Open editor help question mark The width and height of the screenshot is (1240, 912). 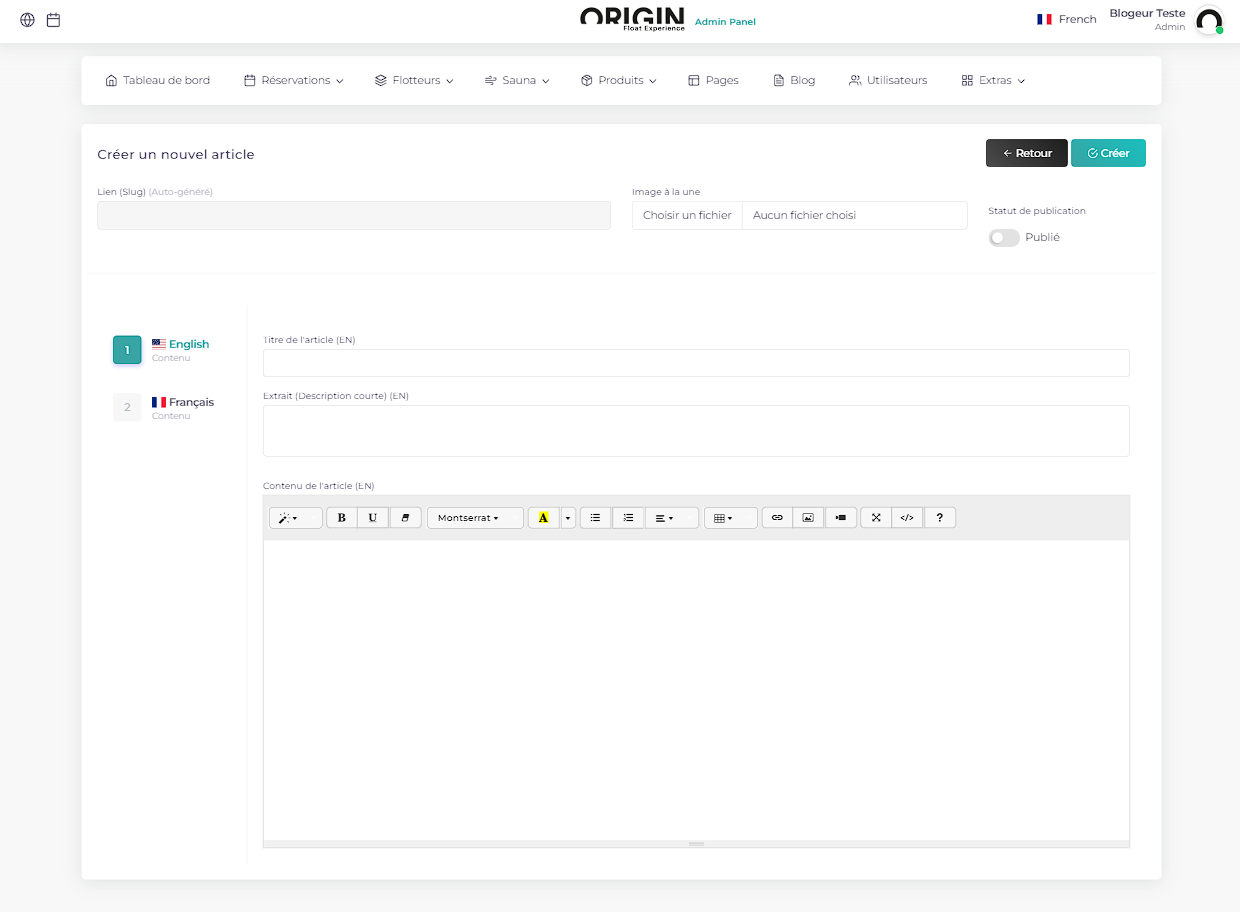coord(940,518)
